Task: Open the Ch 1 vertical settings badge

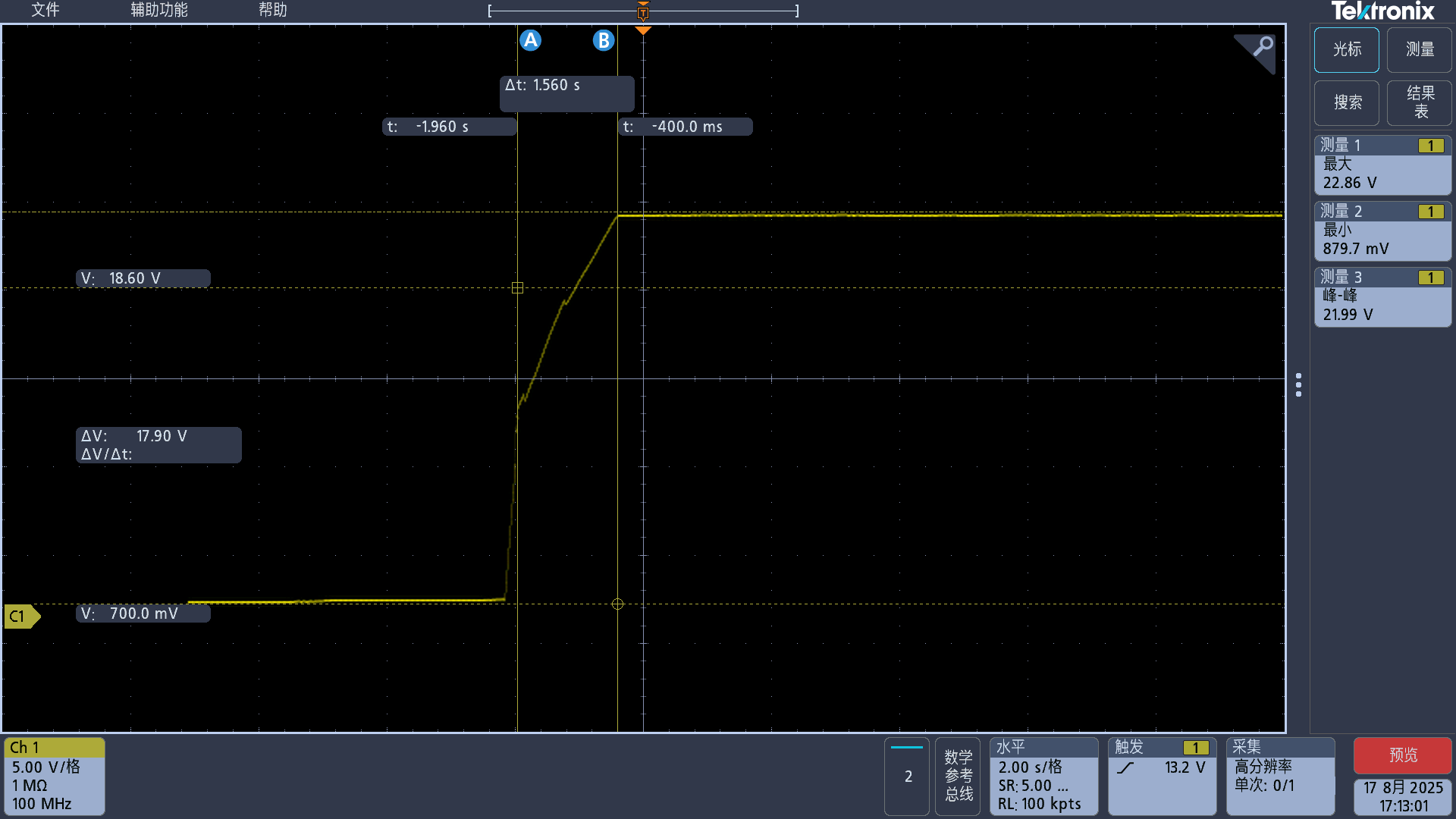Action: click(x=54, y=776)
